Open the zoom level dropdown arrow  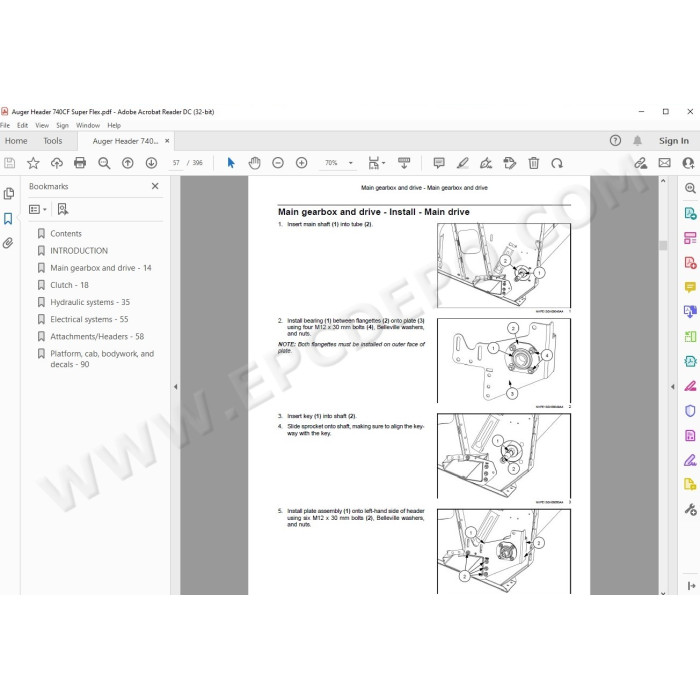click(x=350, y=163)
